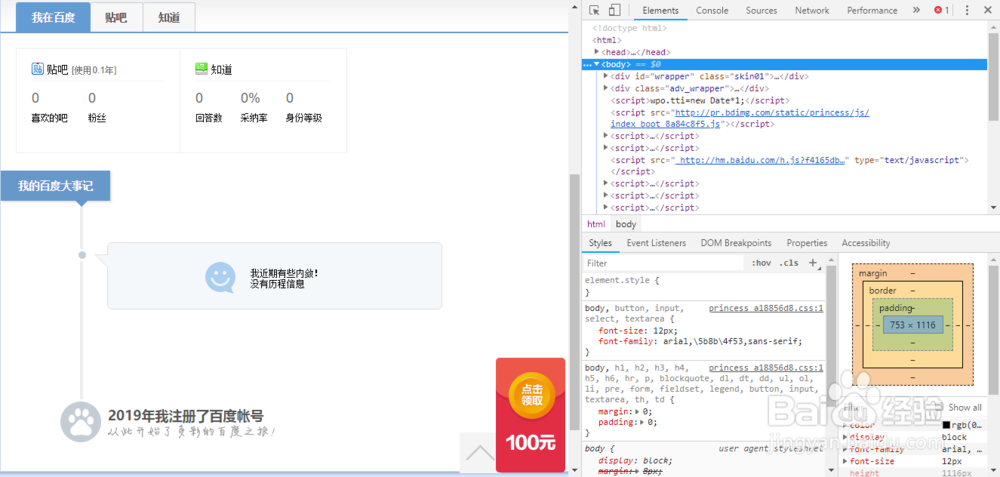Expand the computed font-family property
This screenshot has height=477, width=1000.
click(846, 449)
